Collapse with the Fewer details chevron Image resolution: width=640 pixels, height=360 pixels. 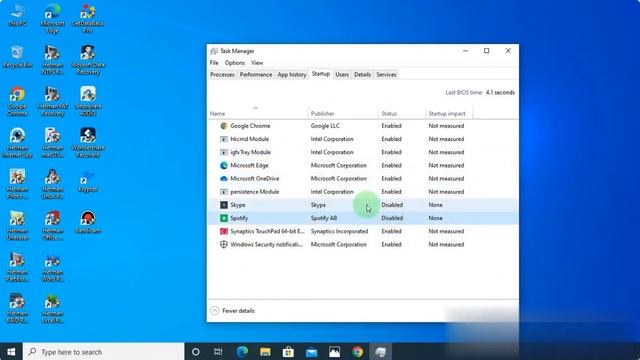pyautogui.click(x=215, y=311)
